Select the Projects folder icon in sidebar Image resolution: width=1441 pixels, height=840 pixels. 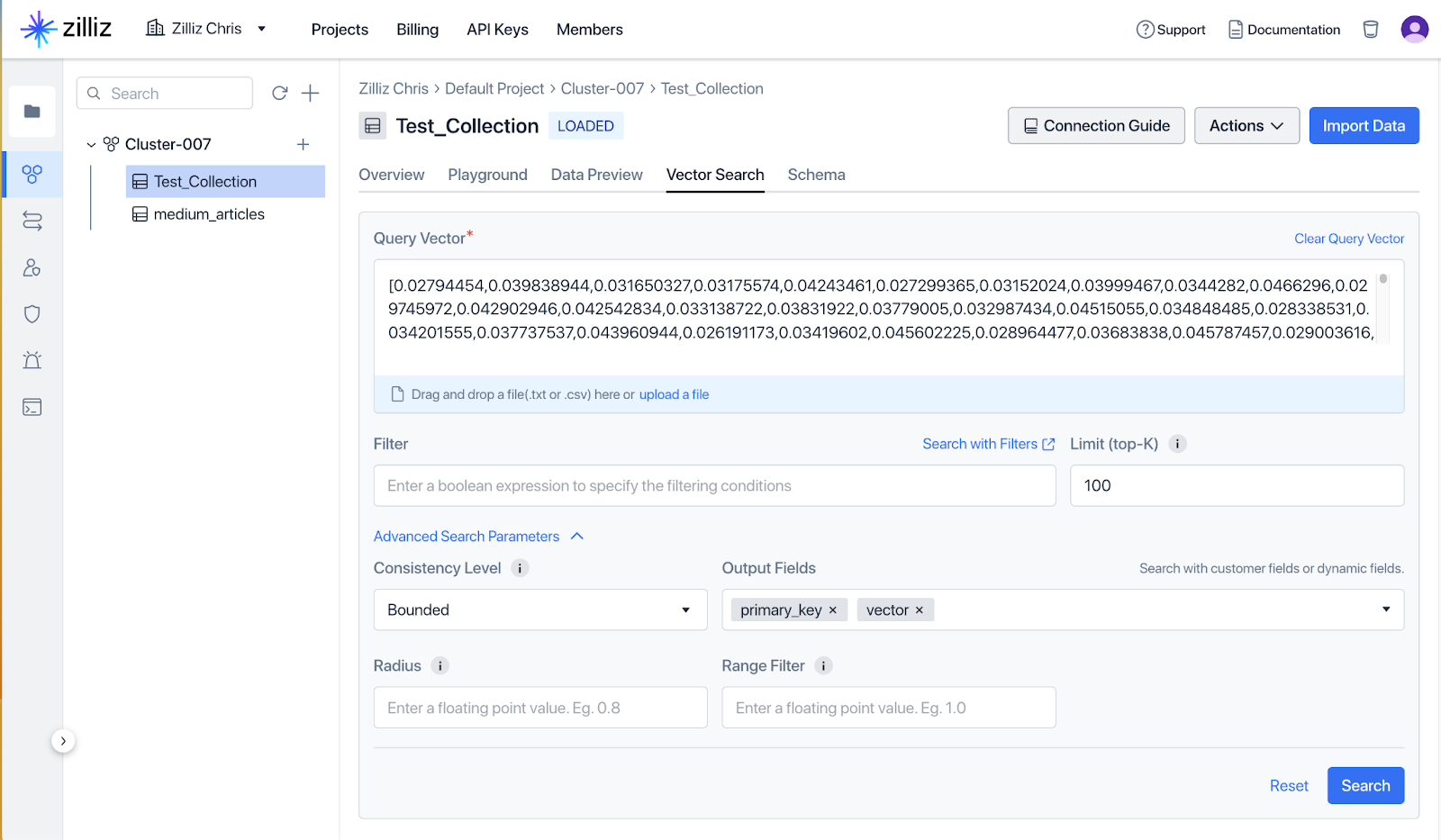[32, 111]
